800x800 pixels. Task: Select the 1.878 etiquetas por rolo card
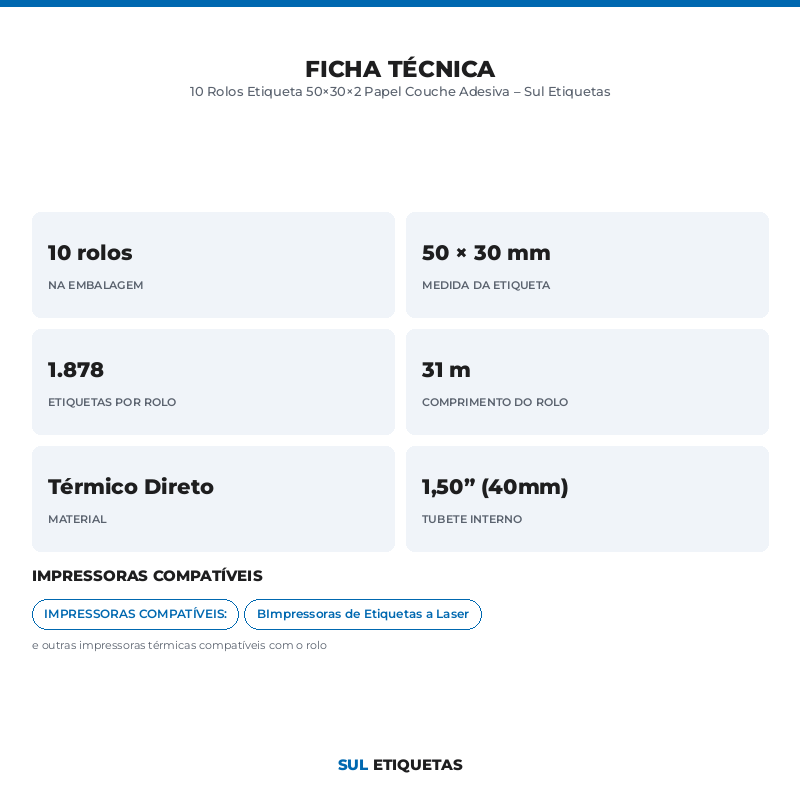pyautogui.click(x=213, y=382)
